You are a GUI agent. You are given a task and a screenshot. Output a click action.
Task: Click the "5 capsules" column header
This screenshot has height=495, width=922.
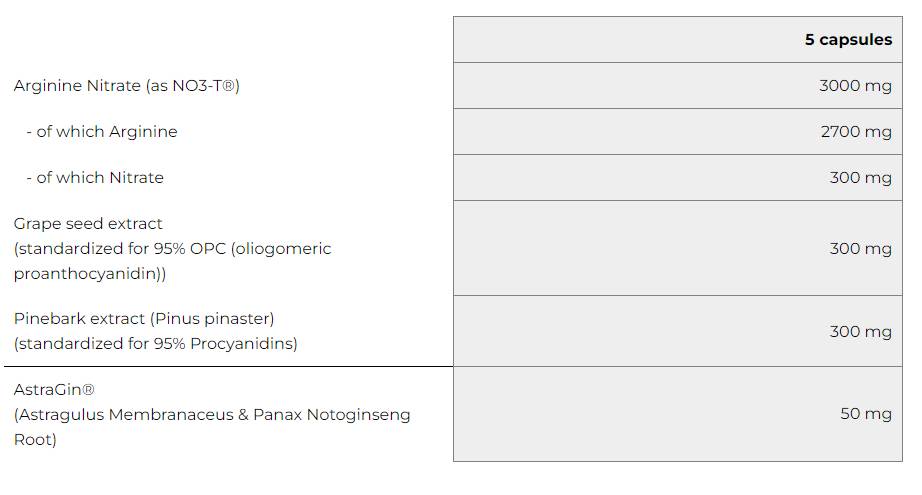pyautogui.click(x=848, y=40)
